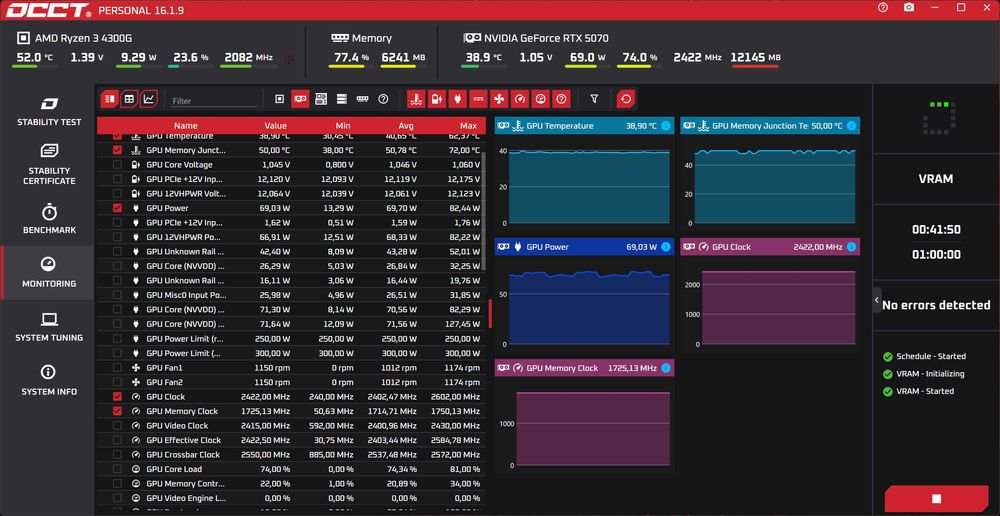Click the reset min/max values icon
This screenshot has height=516, width=1000.
626,99
